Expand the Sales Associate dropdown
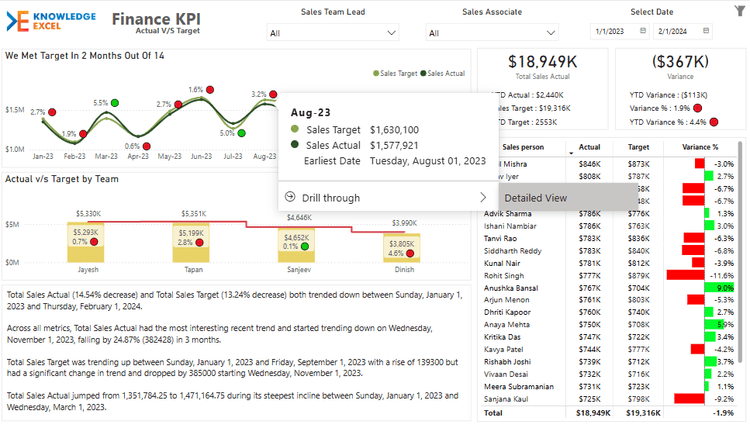 (552, 33)
